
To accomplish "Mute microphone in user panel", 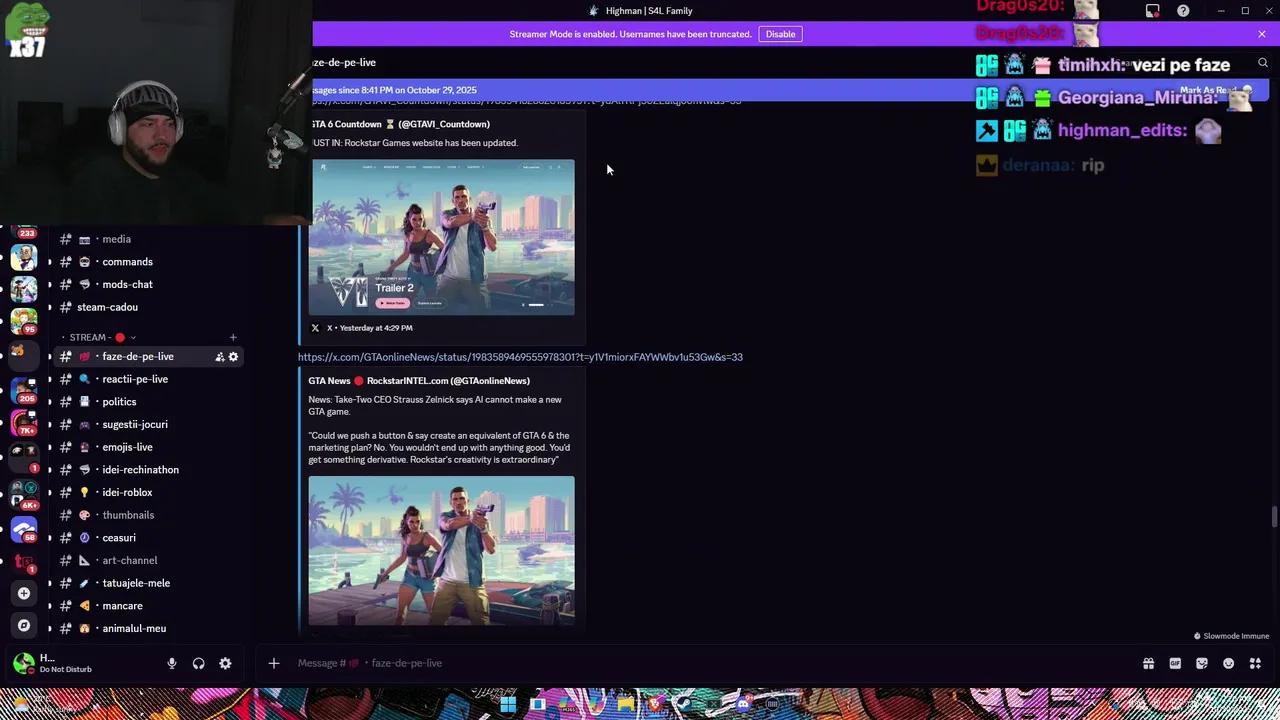I will pyautogui.click(x=172, y=663).
